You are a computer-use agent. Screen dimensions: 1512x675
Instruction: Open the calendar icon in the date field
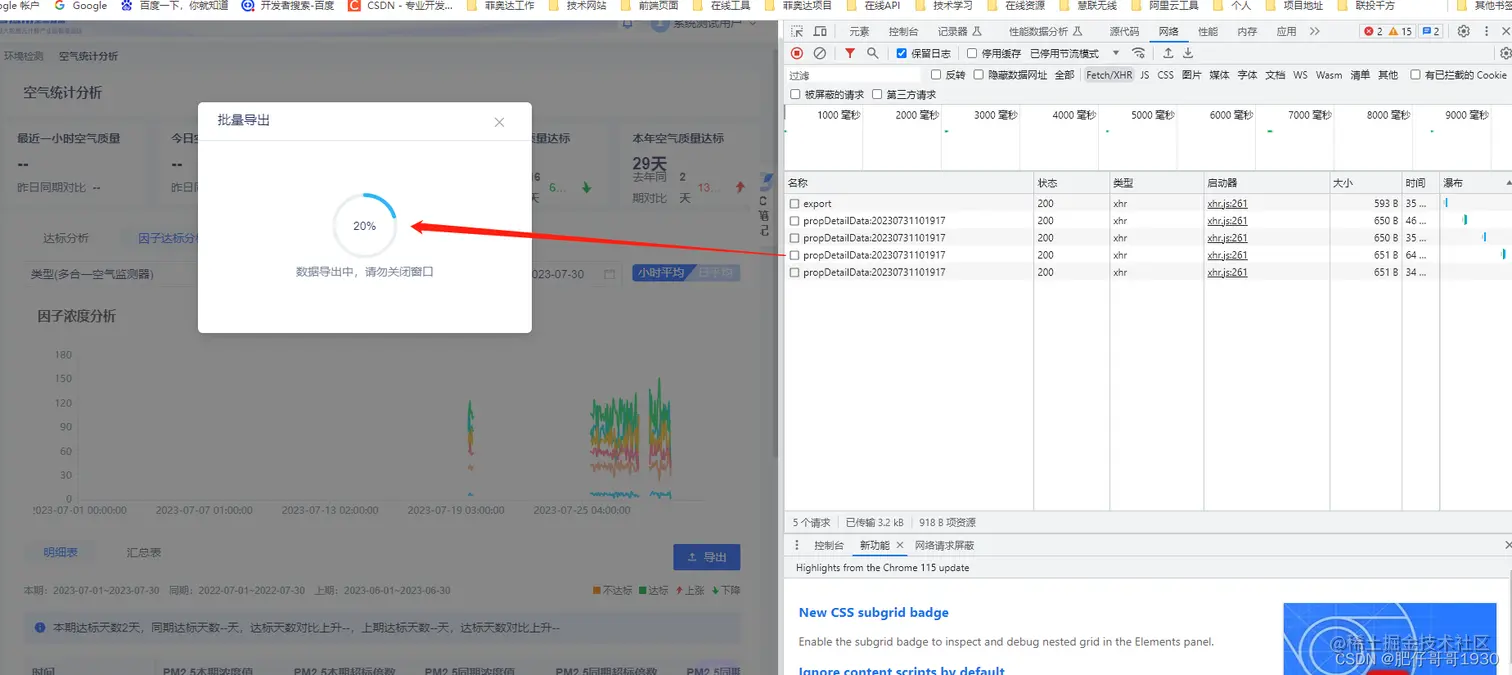[x=609, y=273]
